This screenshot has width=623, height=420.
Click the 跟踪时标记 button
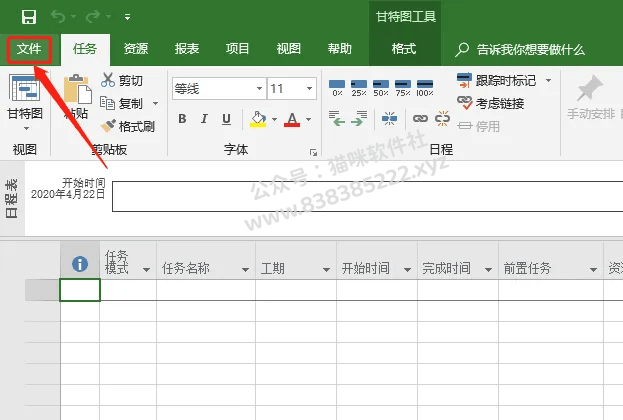pyautogui.click(x=497, y=80)
